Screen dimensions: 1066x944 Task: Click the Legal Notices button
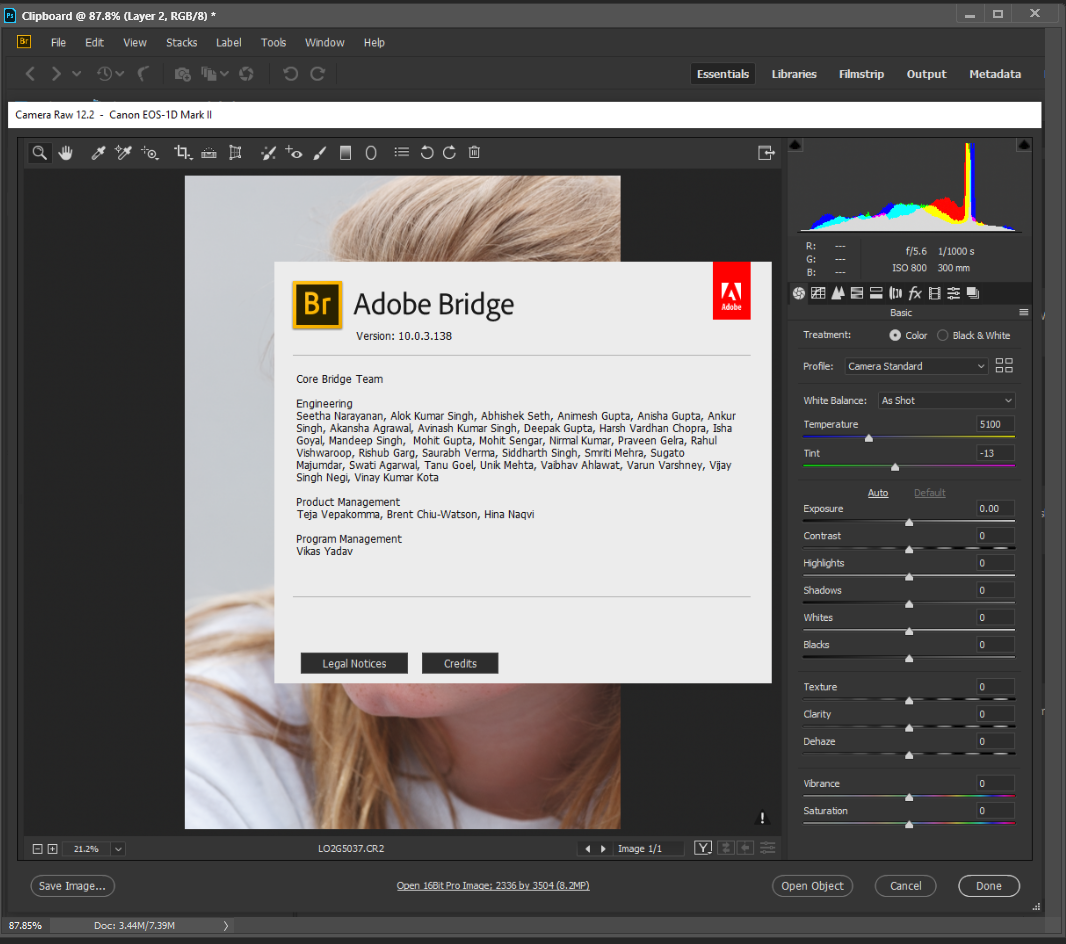click(x=354, y=664)
